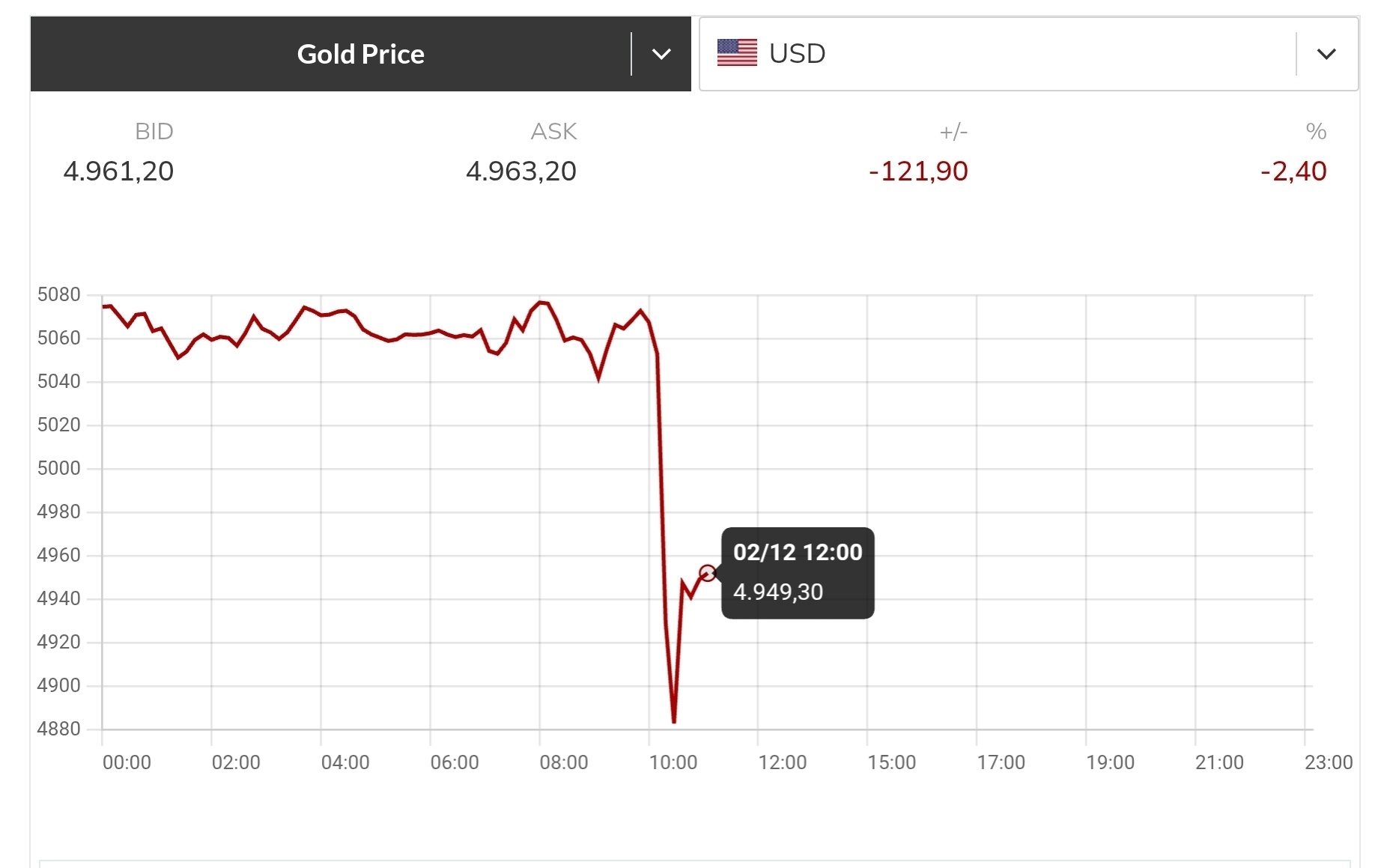Click the lowest point of the price dip
Screen dimensions: 1390x868
pyautogui.click(x=674, y=721)
